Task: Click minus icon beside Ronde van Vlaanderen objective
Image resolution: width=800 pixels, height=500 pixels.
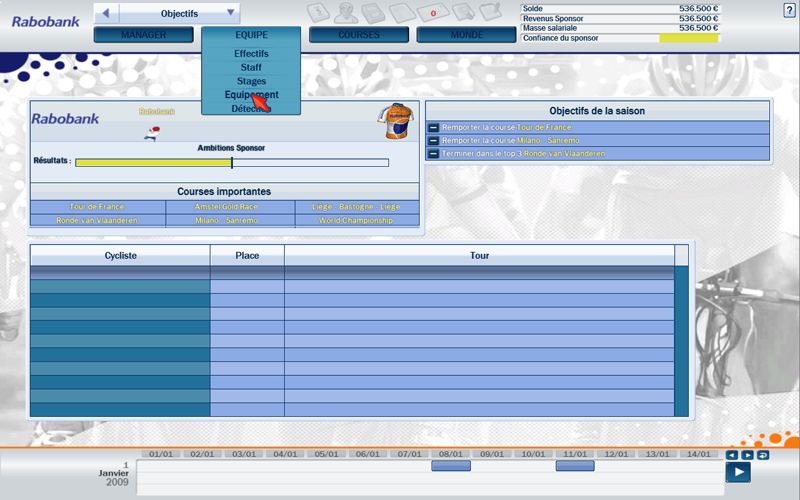Action: pos(433,154)
